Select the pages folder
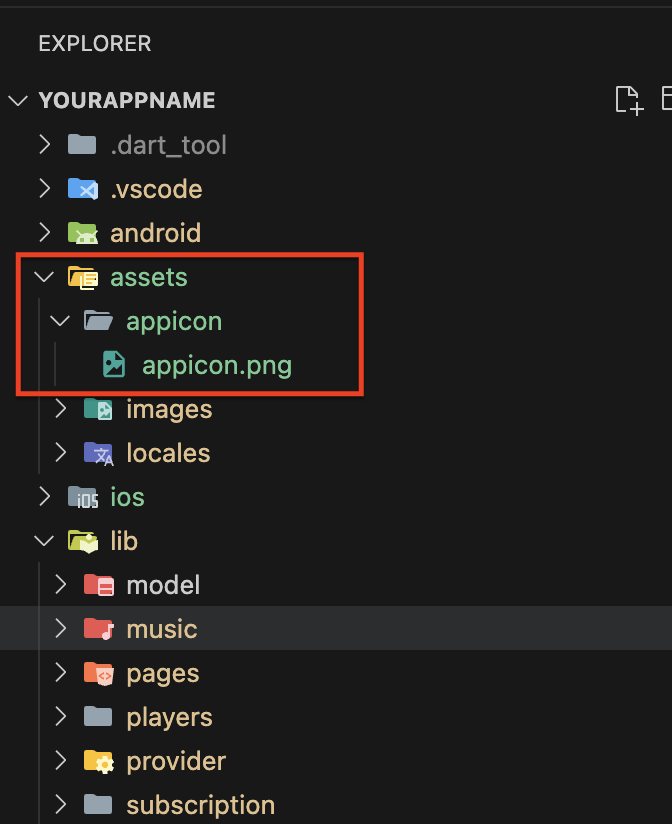Screen dimensions: 672x824 pyautogui.click(x=162, y=673)
